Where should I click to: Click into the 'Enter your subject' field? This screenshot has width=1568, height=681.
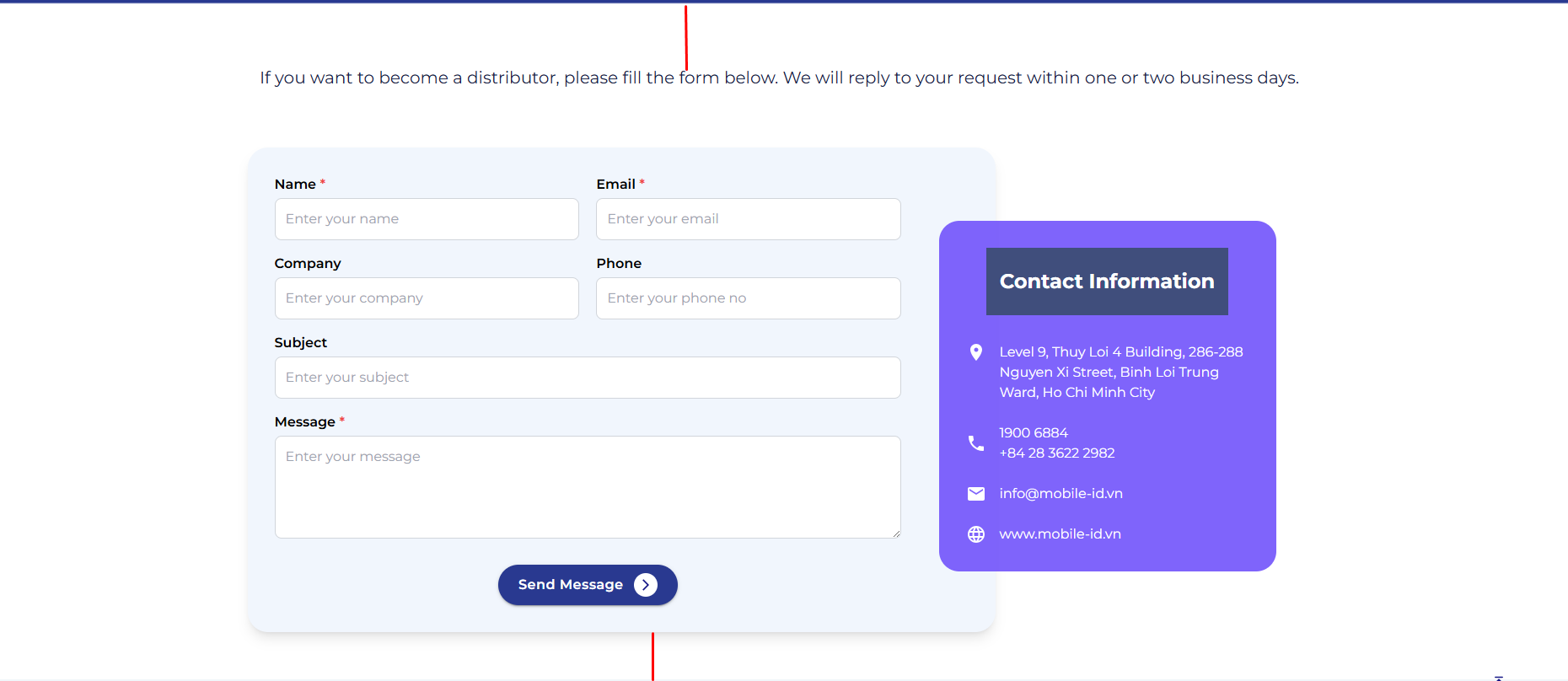(588, 378)
